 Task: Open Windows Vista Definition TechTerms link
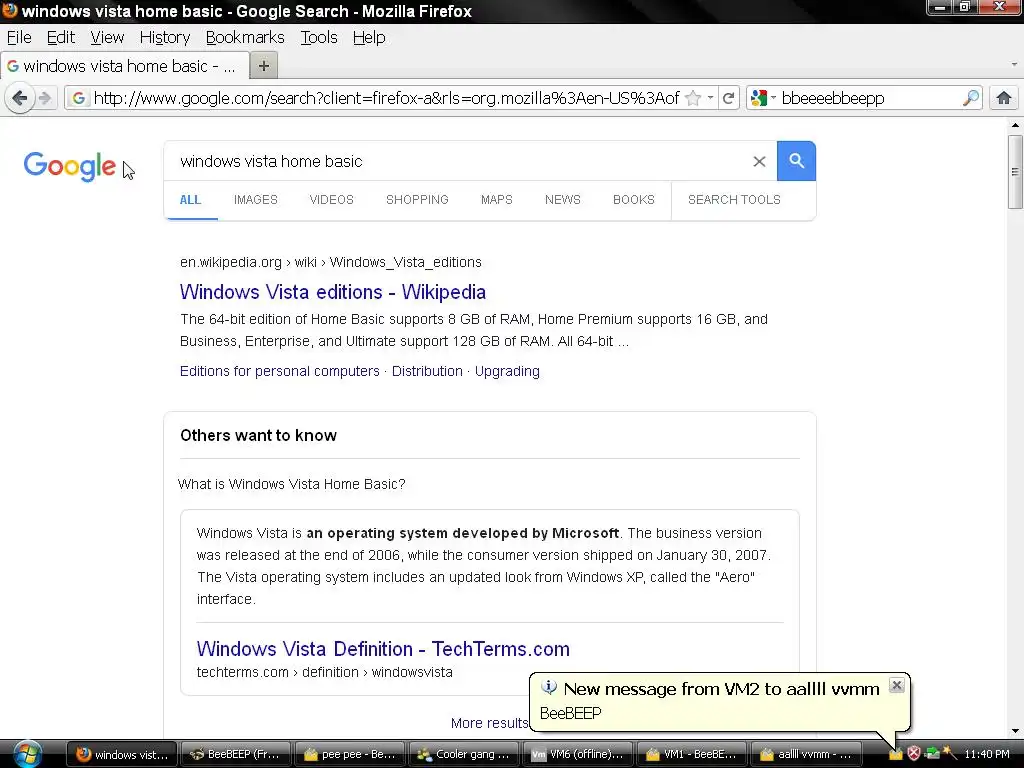[383, 648]
